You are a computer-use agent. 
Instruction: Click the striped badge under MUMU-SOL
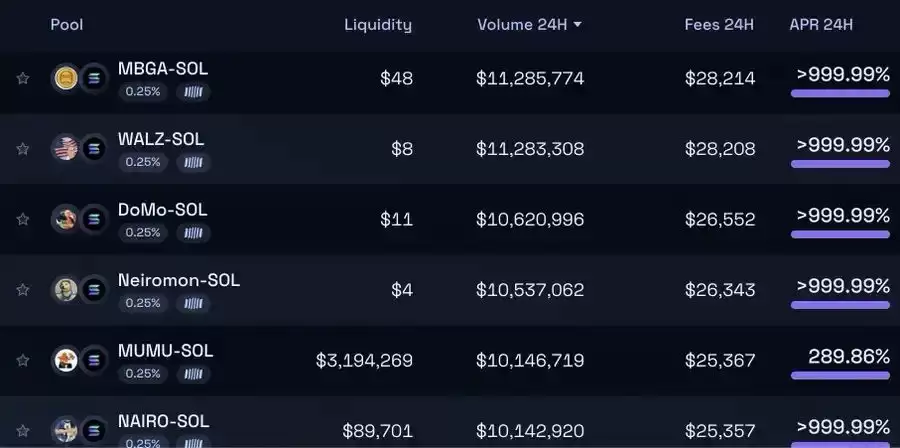click(x=193, y=374)
